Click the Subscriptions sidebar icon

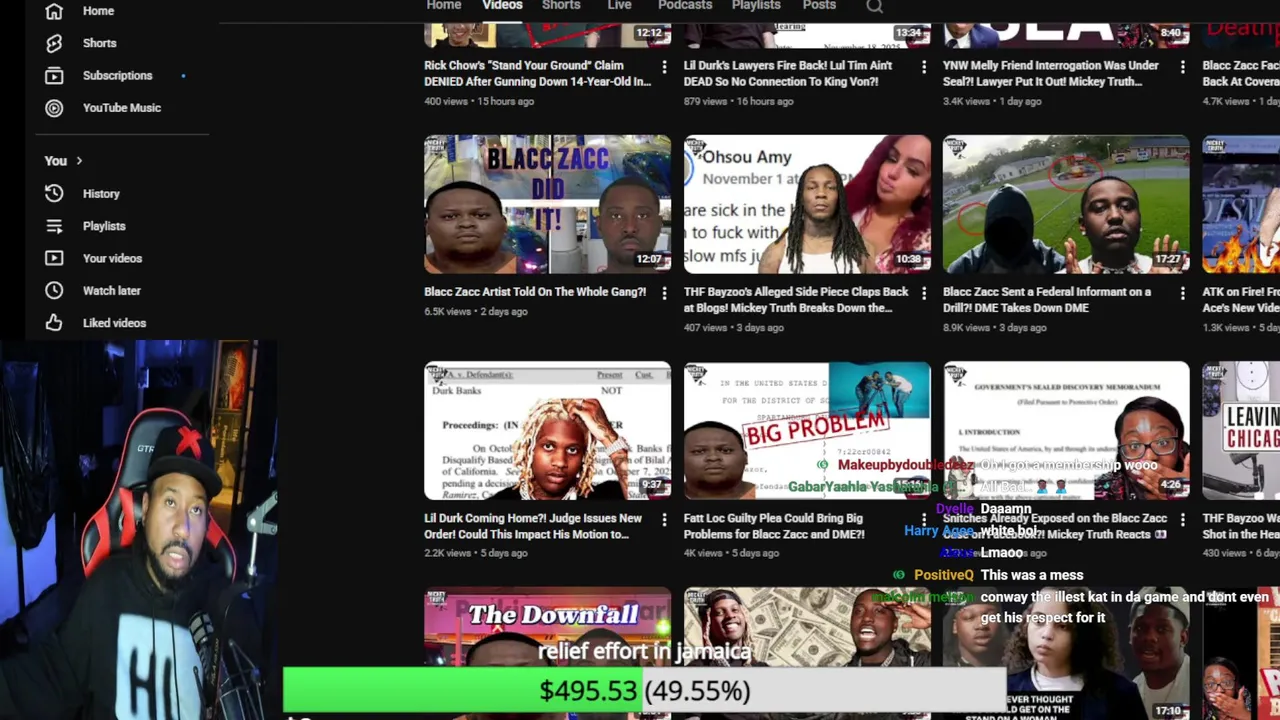pos(54,75)
